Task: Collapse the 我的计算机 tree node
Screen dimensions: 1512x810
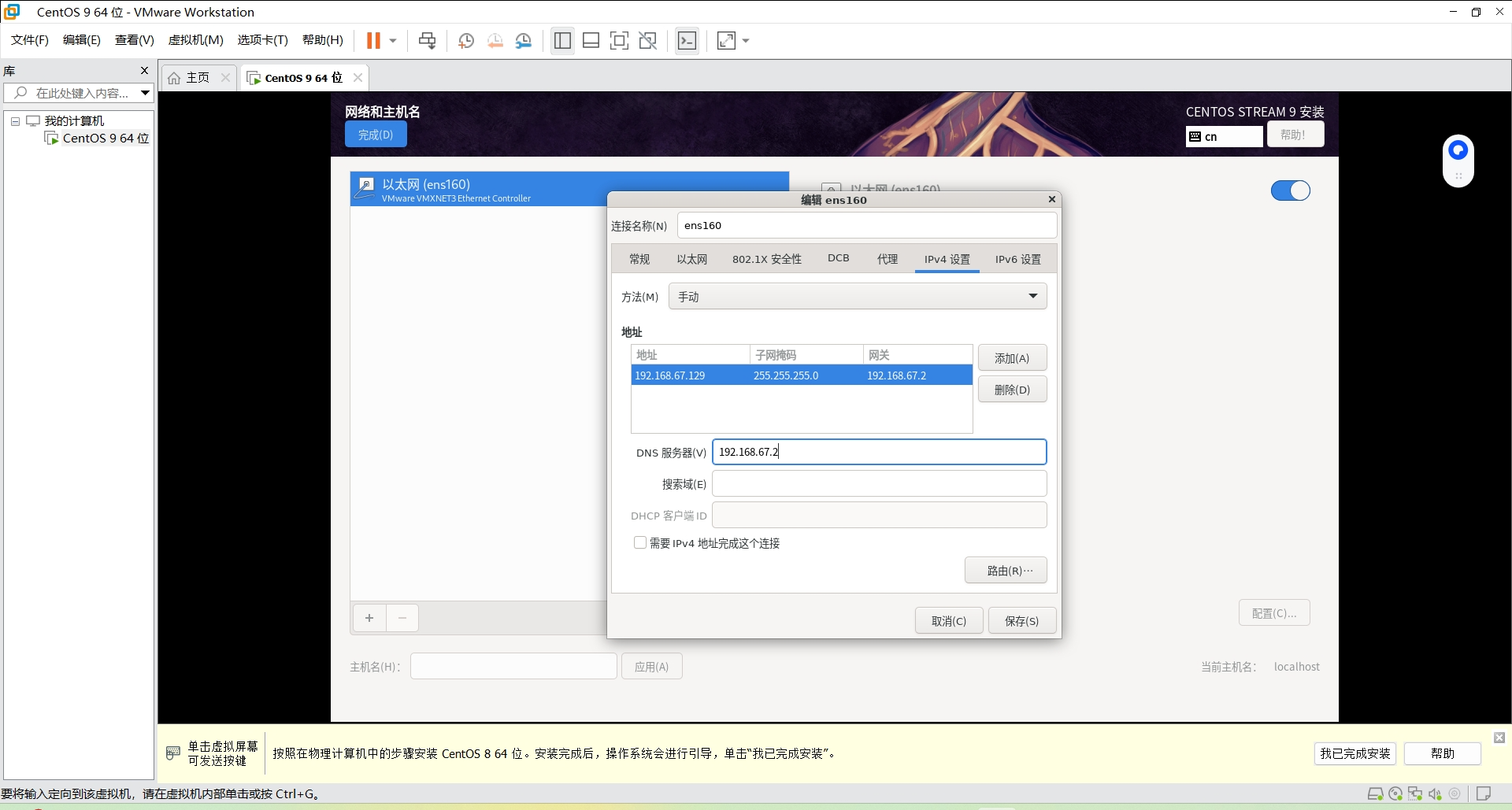Action: (15, 121)
